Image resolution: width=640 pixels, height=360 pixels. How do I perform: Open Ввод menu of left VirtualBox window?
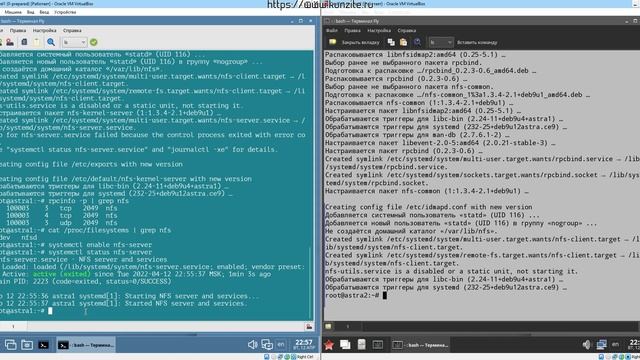coord(44,12)
